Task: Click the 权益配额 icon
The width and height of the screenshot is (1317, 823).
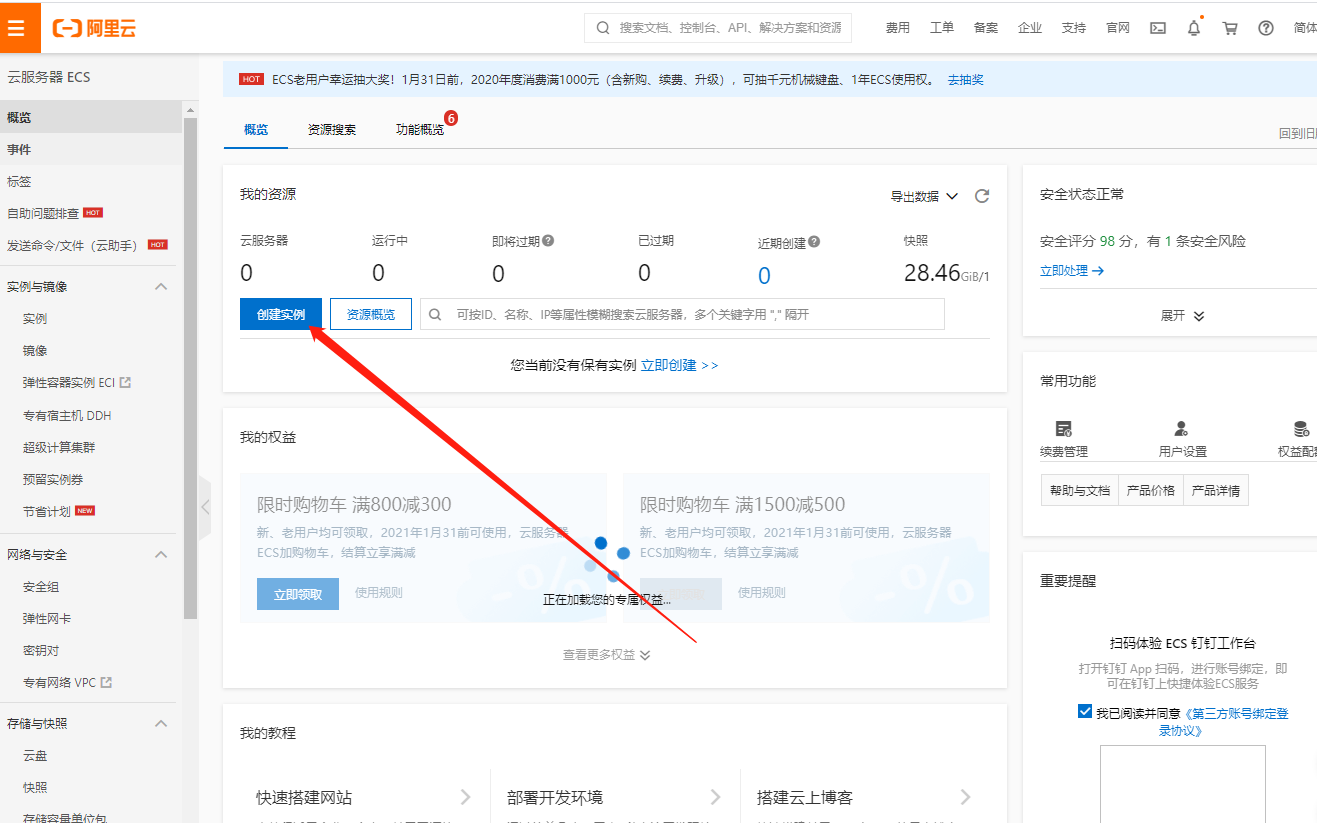Action: pyautogui.click(x=1301, y=429)
